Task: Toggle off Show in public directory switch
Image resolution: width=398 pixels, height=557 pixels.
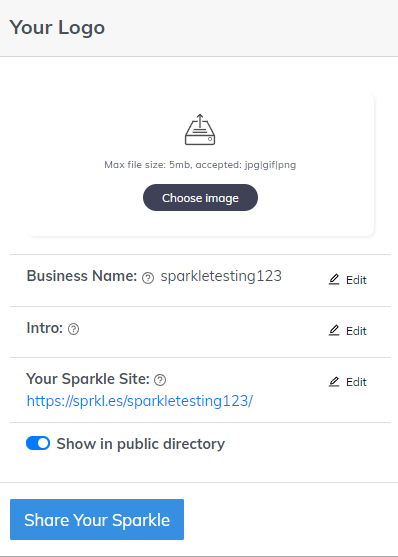Action: pyautogui.click(x=38, y=443)
